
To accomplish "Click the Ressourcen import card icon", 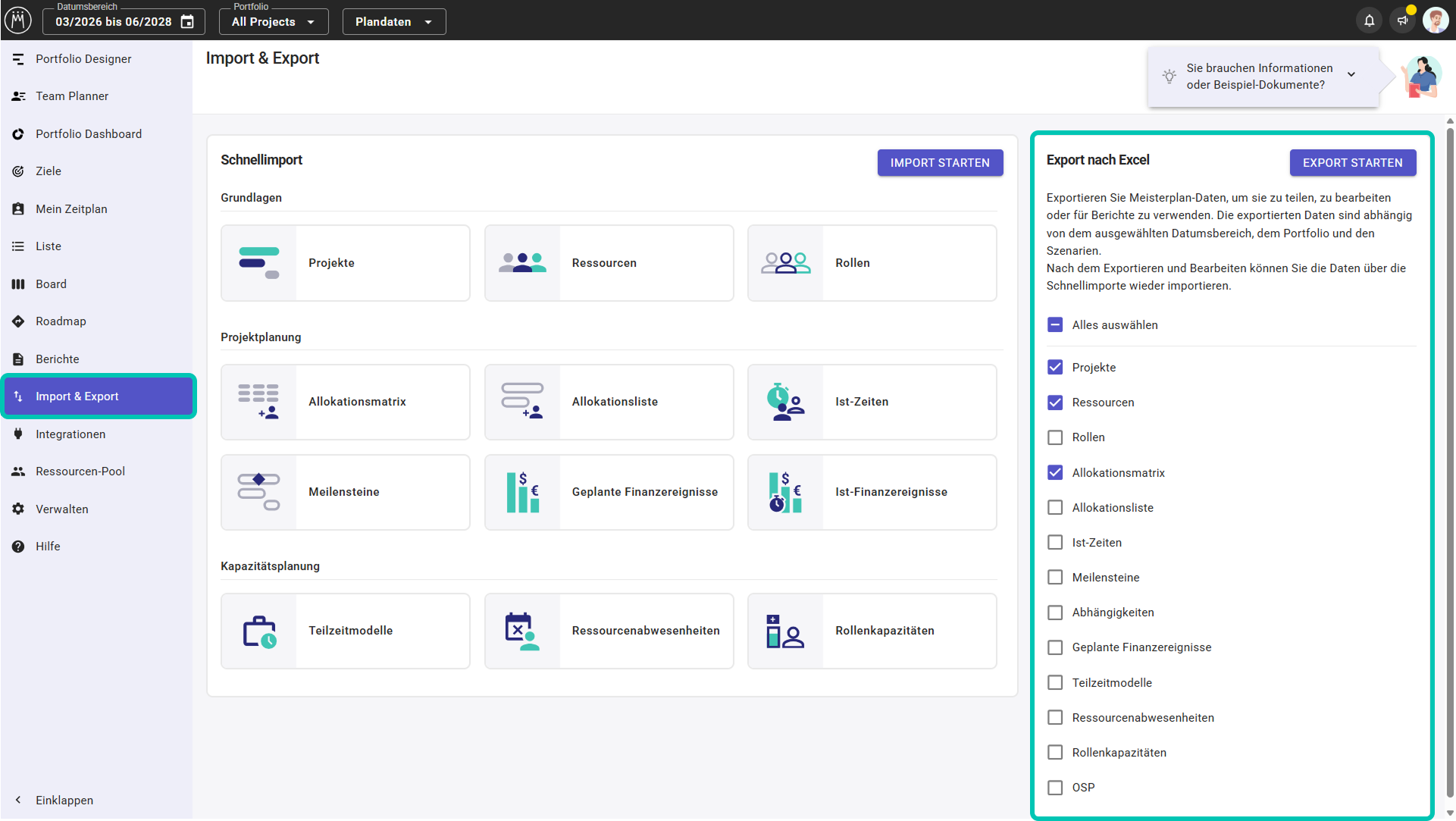I will coord(522,263).
